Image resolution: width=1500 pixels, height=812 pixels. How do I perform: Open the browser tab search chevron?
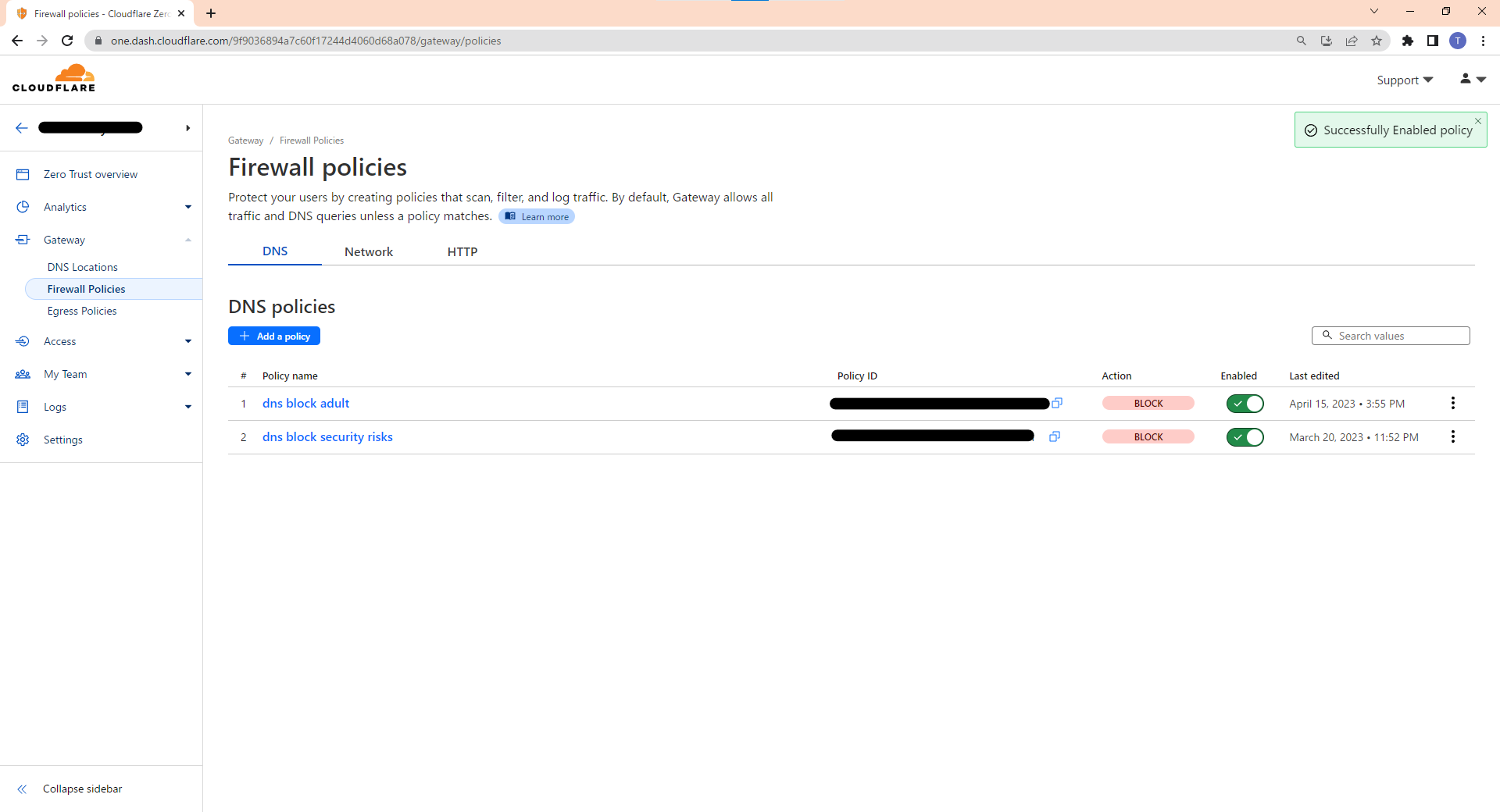pyautogui.click(x=1374, y=11)
